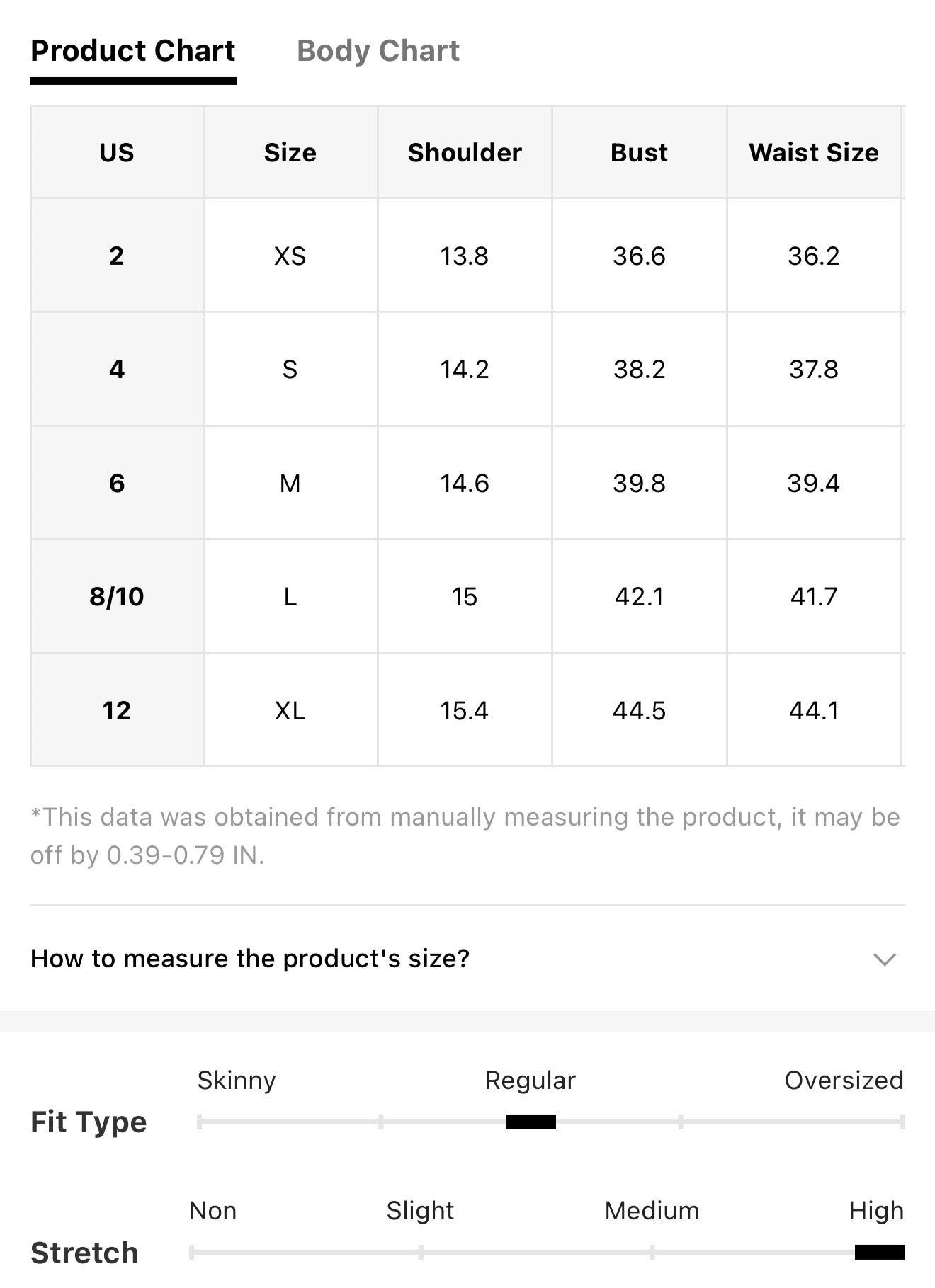
Task: Tap the US column header
Action: point(117,152)
